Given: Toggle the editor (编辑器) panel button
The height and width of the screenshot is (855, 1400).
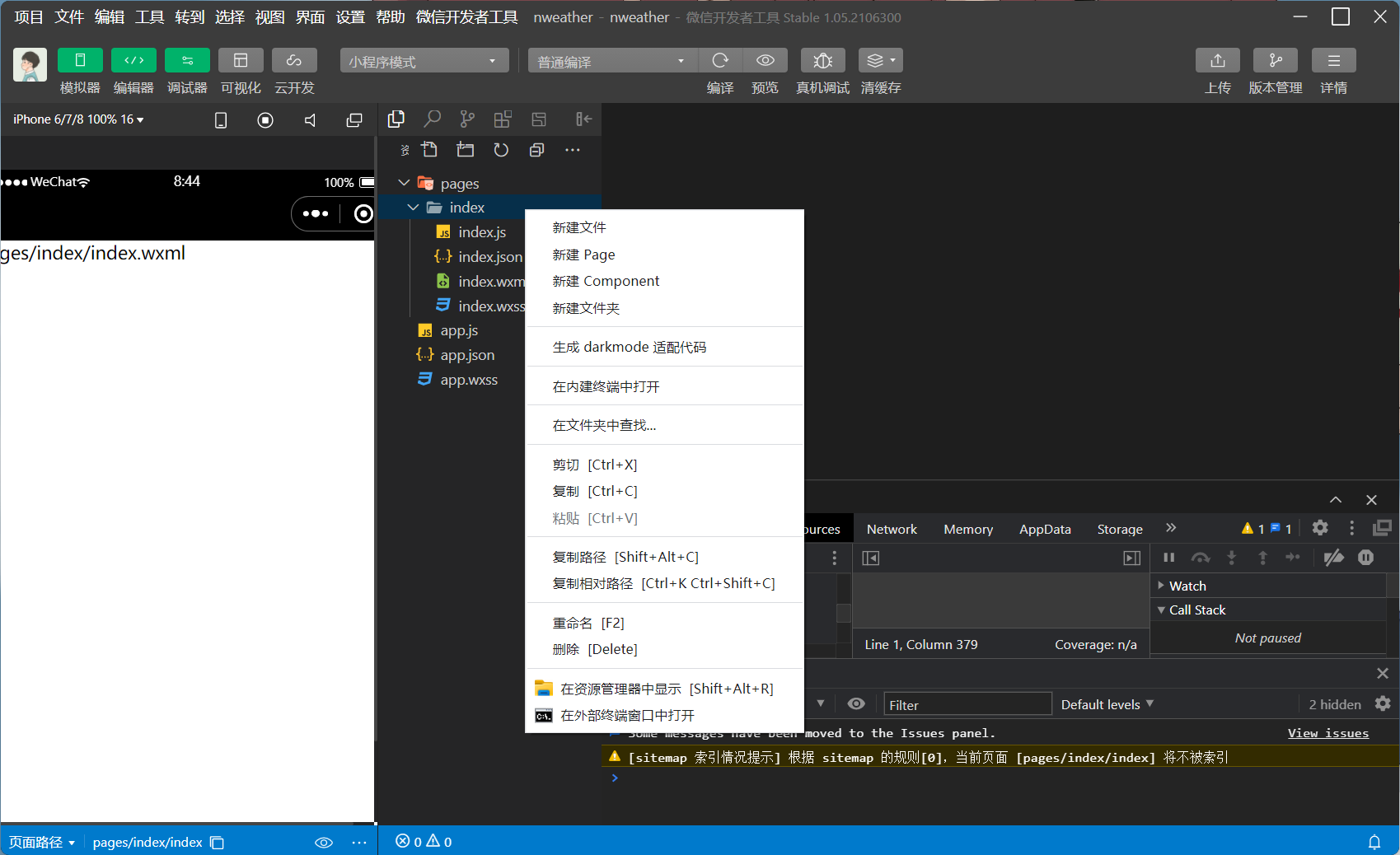Looking at the screenshot, I should click(x=133, y=60).
